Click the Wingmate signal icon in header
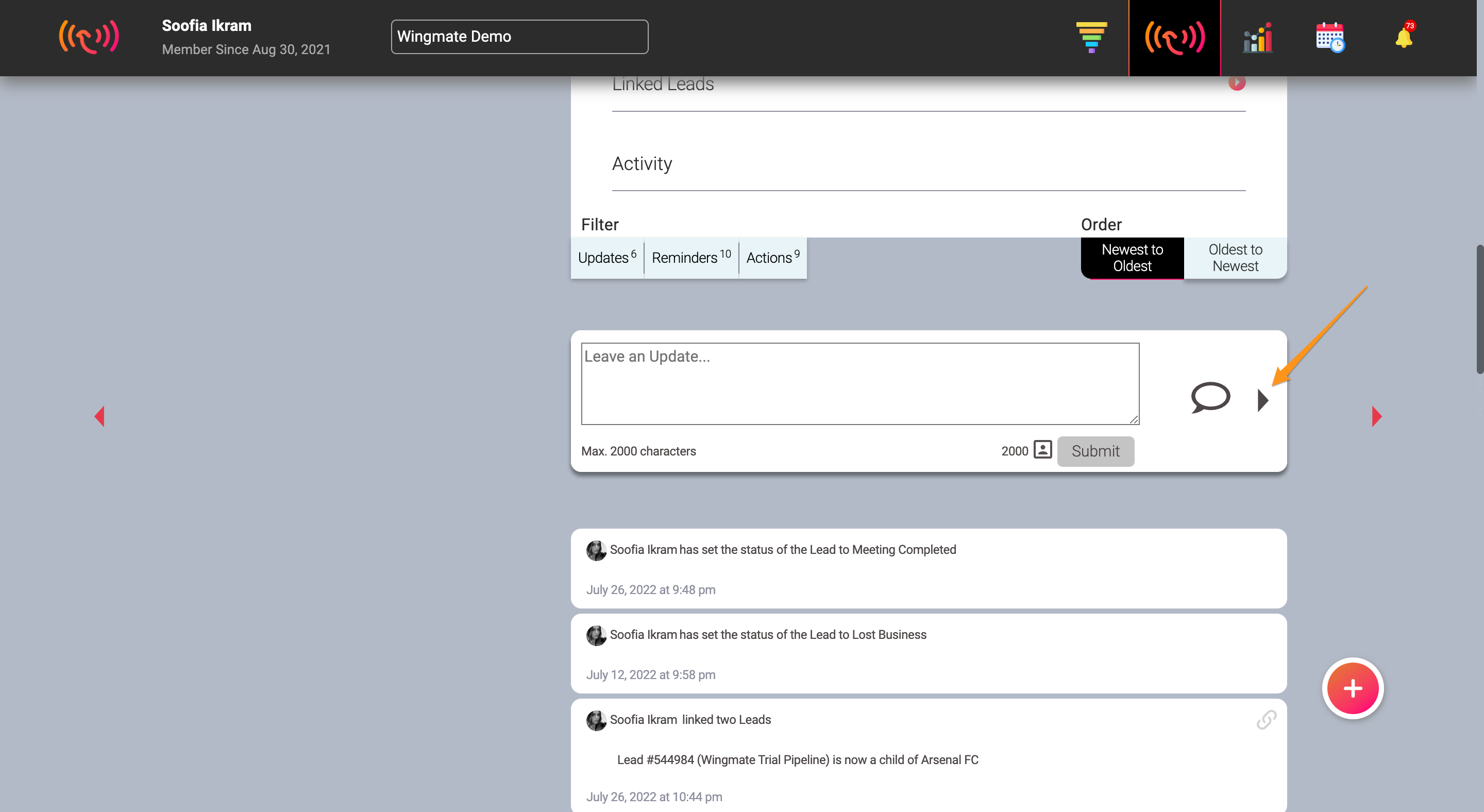This screenshot has width=1484, height=812. pyautogui.click(x=1174, y=38)
